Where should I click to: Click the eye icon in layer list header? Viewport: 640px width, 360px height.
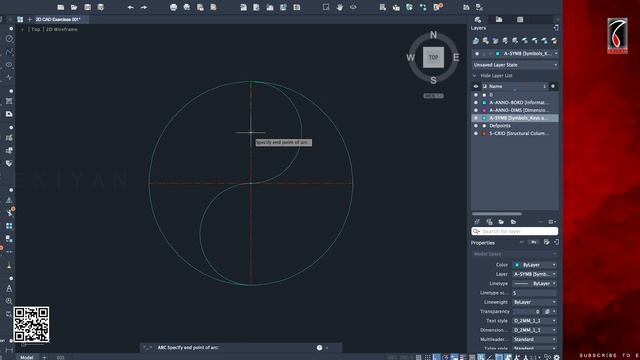(476, 87)
